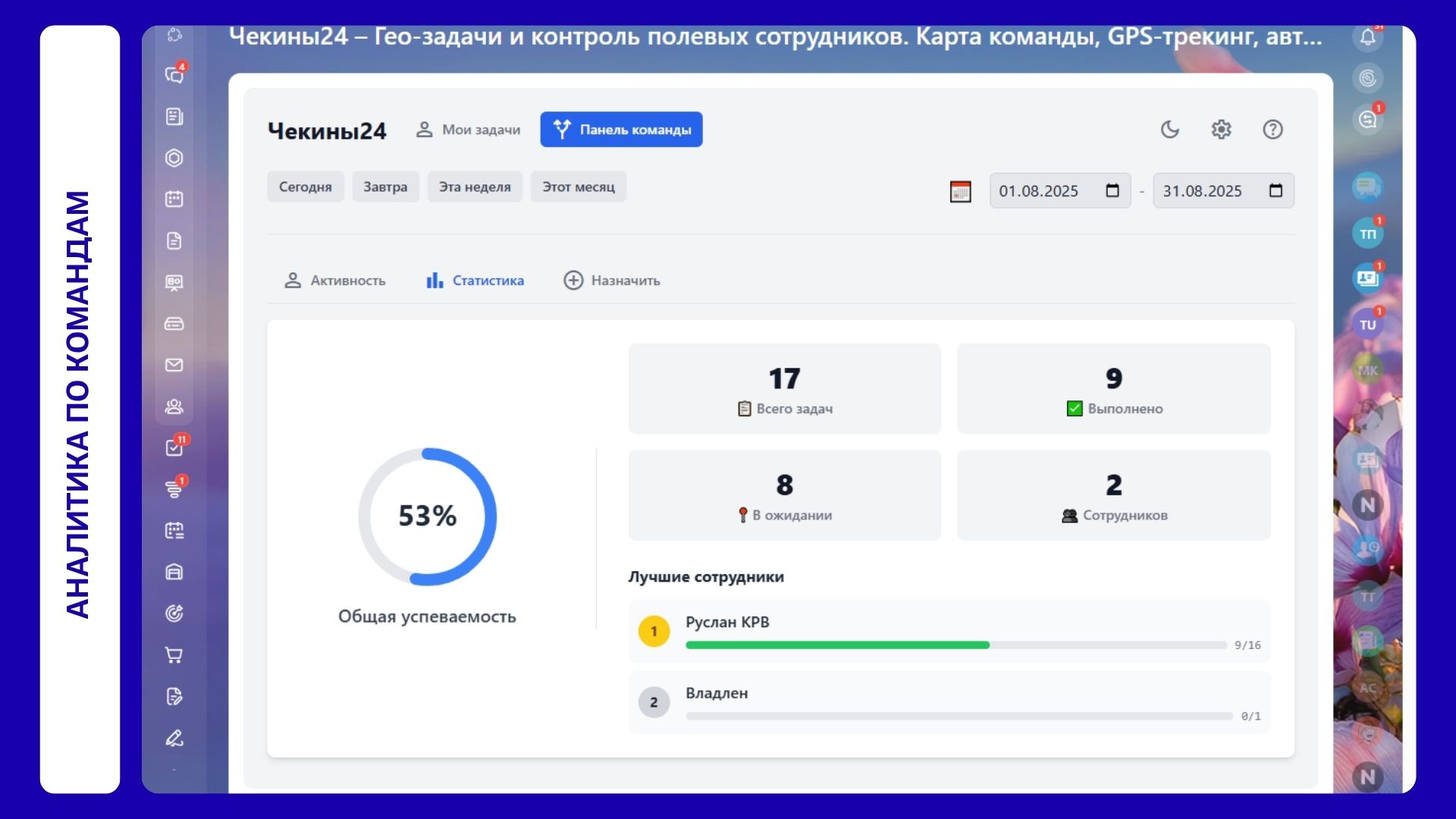Select the Статистика tab

[475, 281]
